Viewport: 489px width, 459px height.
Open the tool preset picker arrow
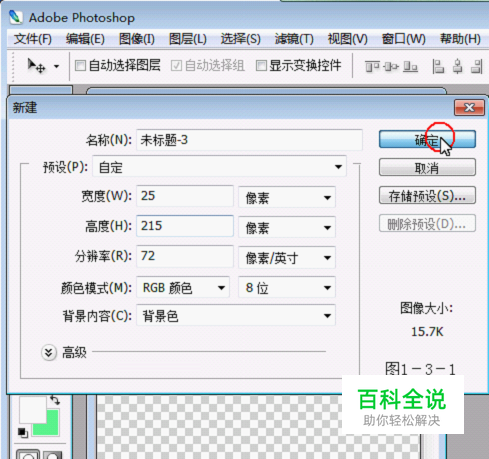coord(56,66)
